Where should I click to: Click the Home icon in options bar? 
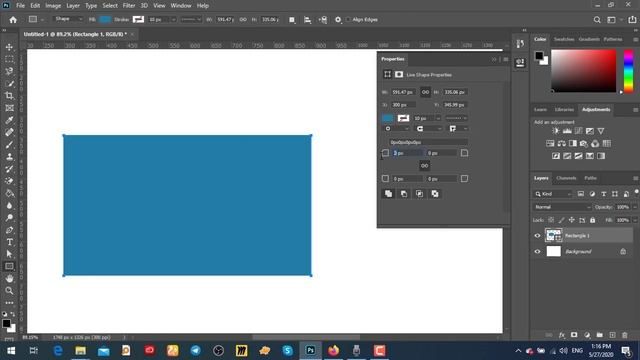(x=13, y=20)
